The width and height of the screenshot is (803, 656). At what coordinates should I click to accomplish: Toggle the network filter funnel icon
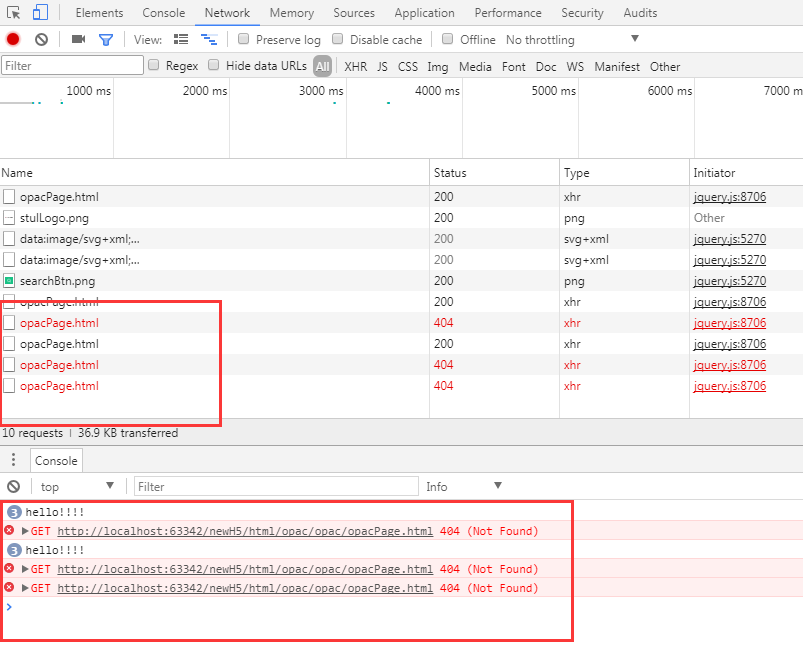[x=106, y=39]
